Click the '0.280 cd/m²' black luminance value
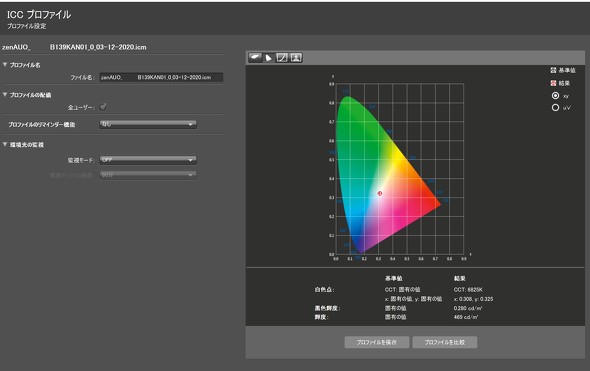Image resolution: width=590 pixels, height=371 pixels. click(468, 308)
